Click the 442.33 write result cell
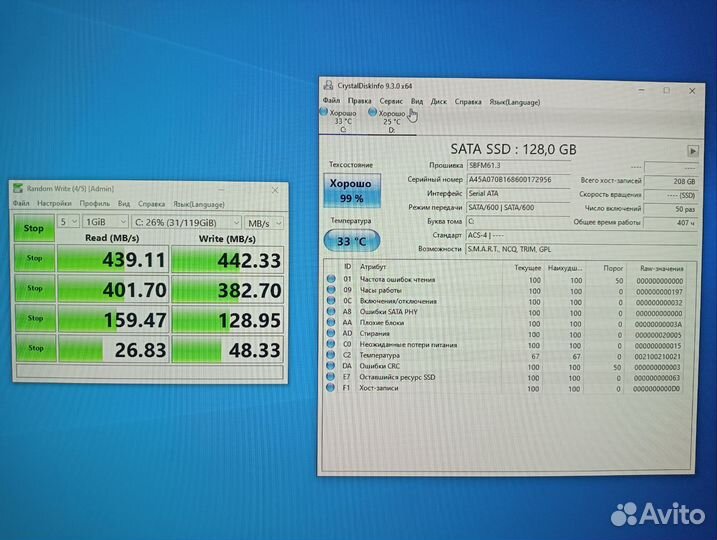Image resolution: width=717 pixels, height=540 pixels. (228, 260)
